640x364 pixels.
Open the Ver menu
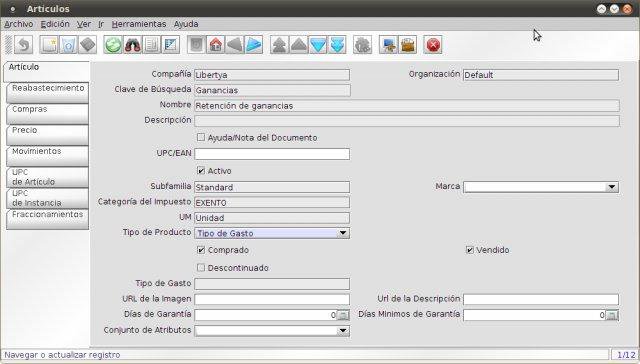click(84, 24)
